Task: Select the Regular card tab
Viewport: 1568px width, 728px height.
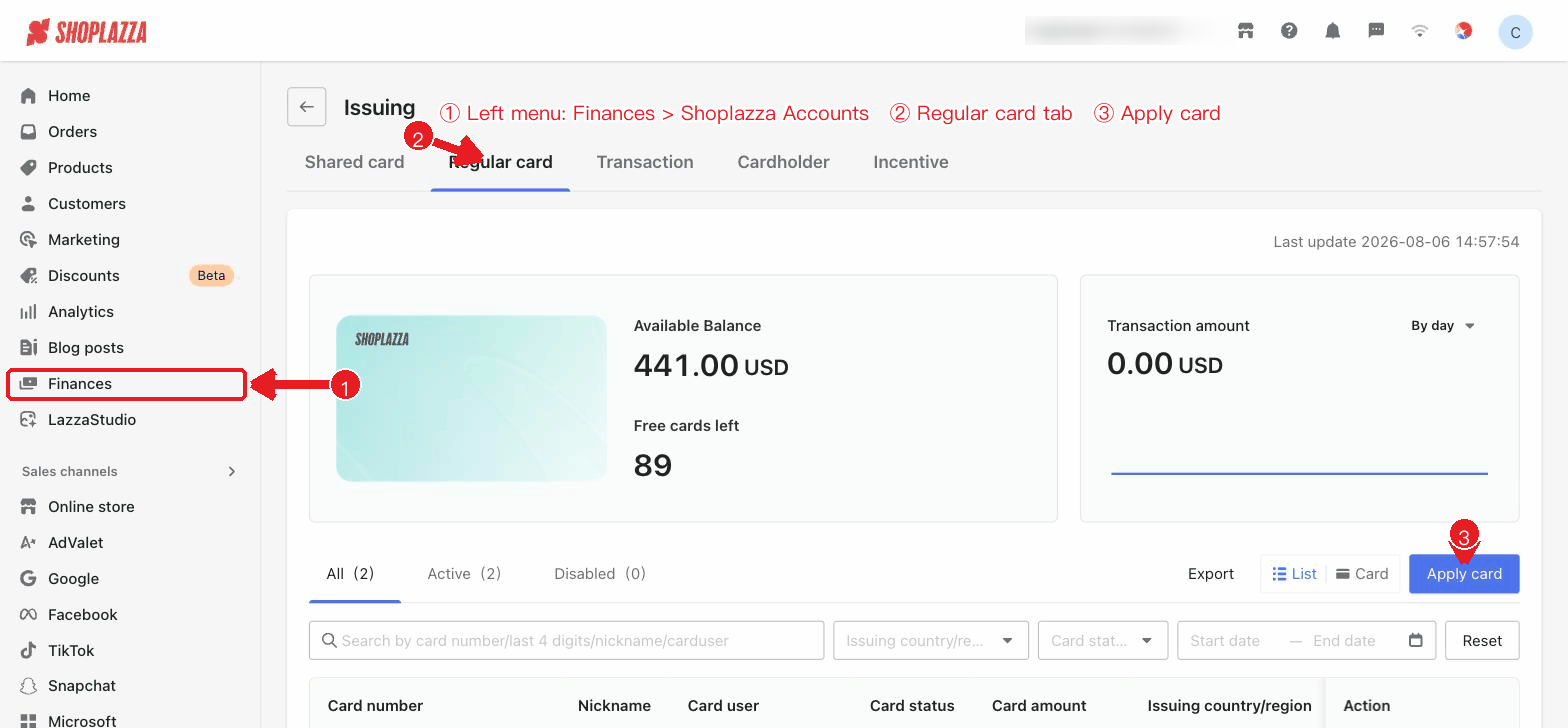Action: coord(500,162)
